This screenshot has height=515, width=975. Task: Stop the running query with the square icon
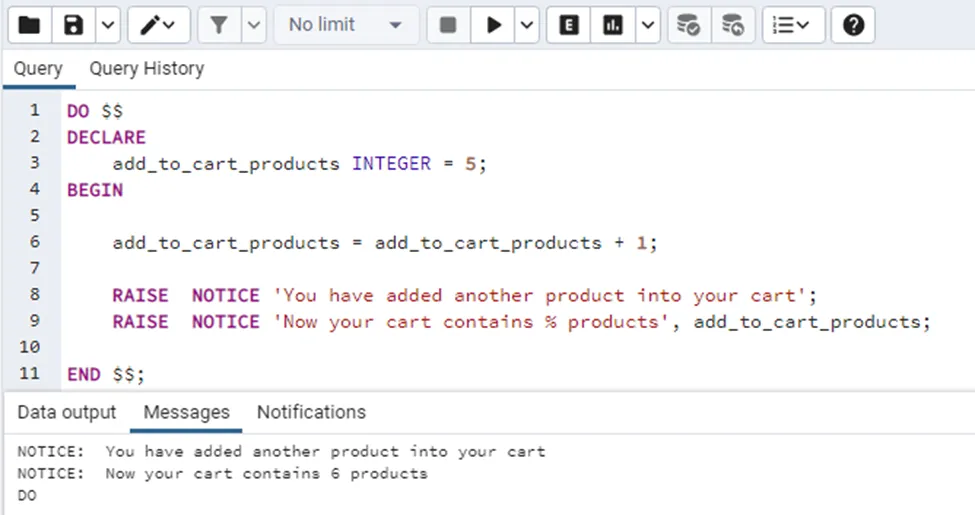[x=448, y=25]
